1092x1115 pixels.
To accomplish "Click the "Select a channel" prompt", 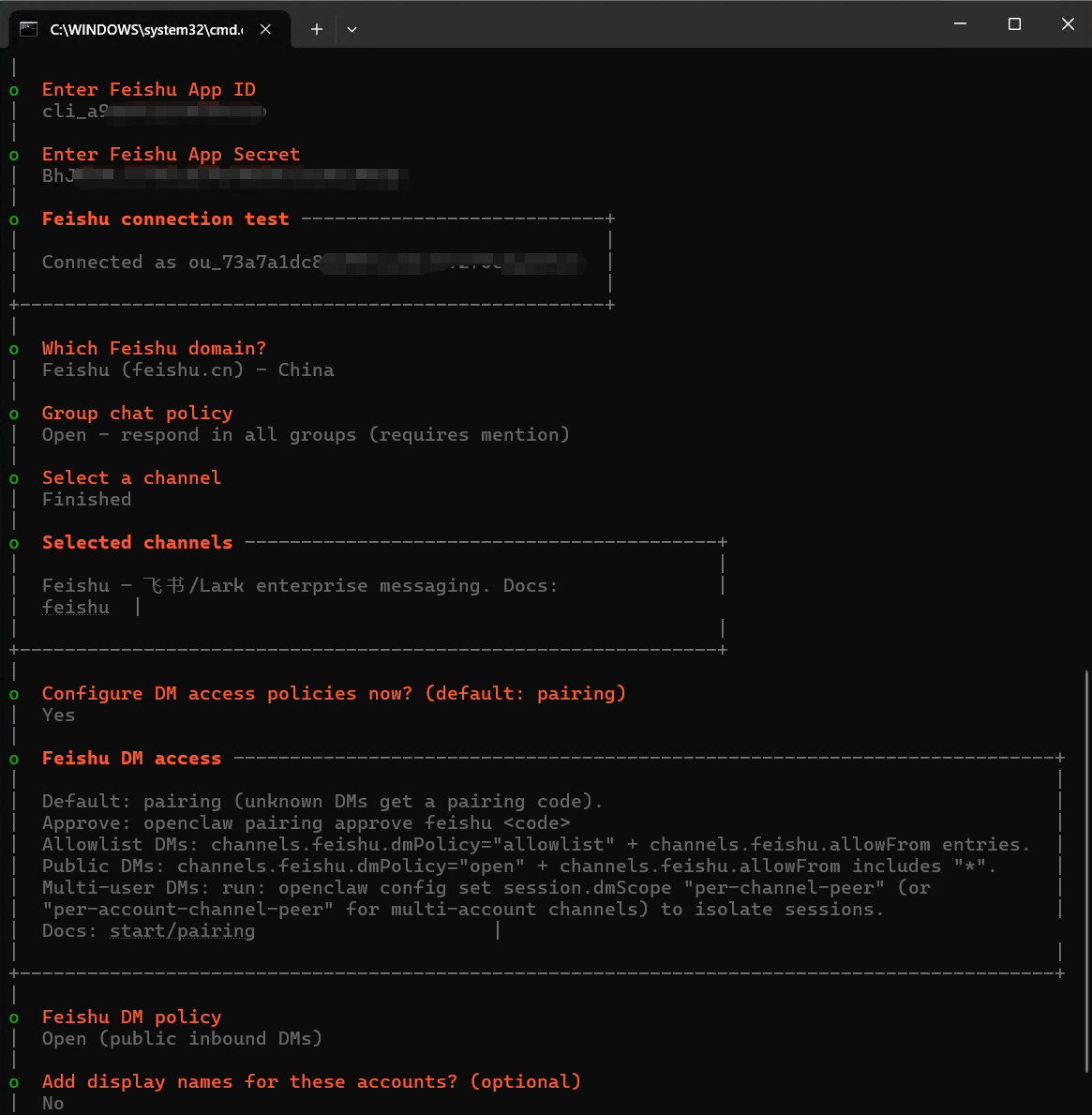I will click(x=131, y=478).
